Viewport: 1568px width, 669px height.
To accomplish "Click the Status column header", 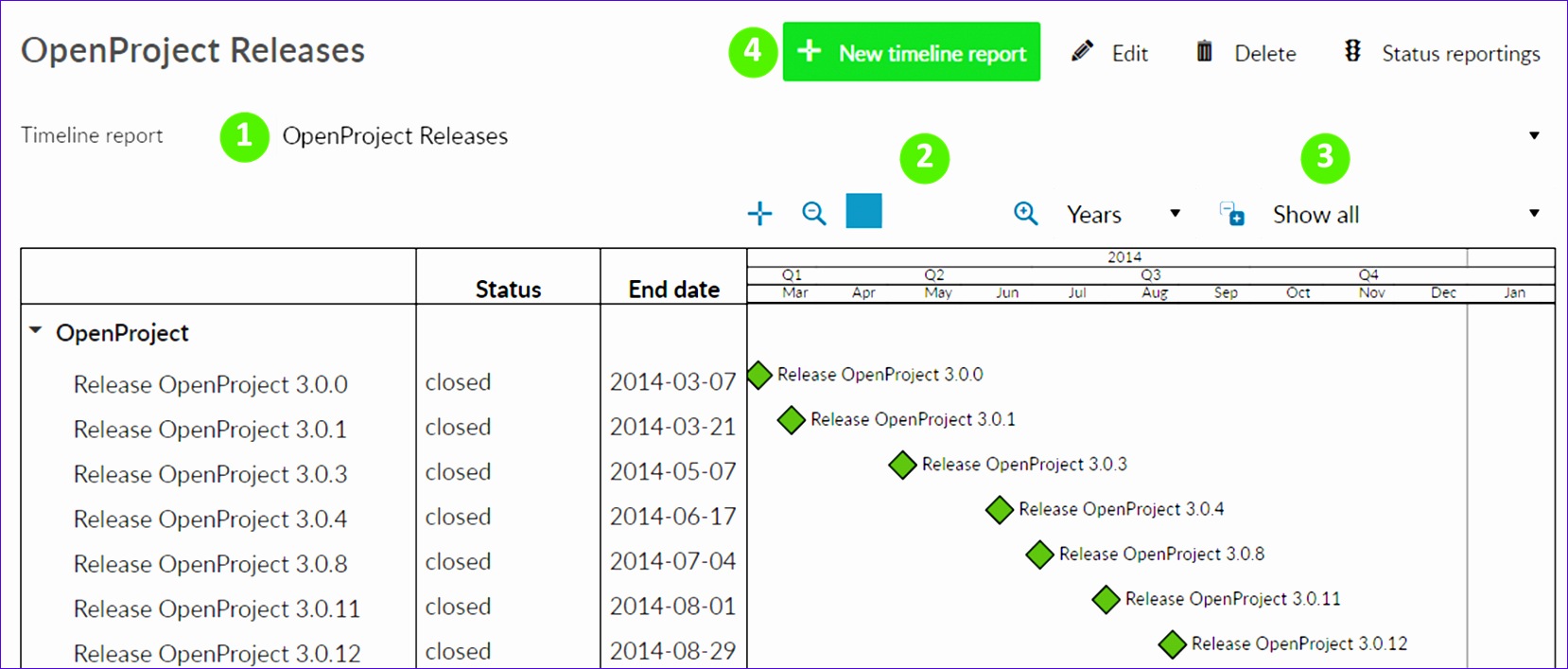I will [508, 290].
